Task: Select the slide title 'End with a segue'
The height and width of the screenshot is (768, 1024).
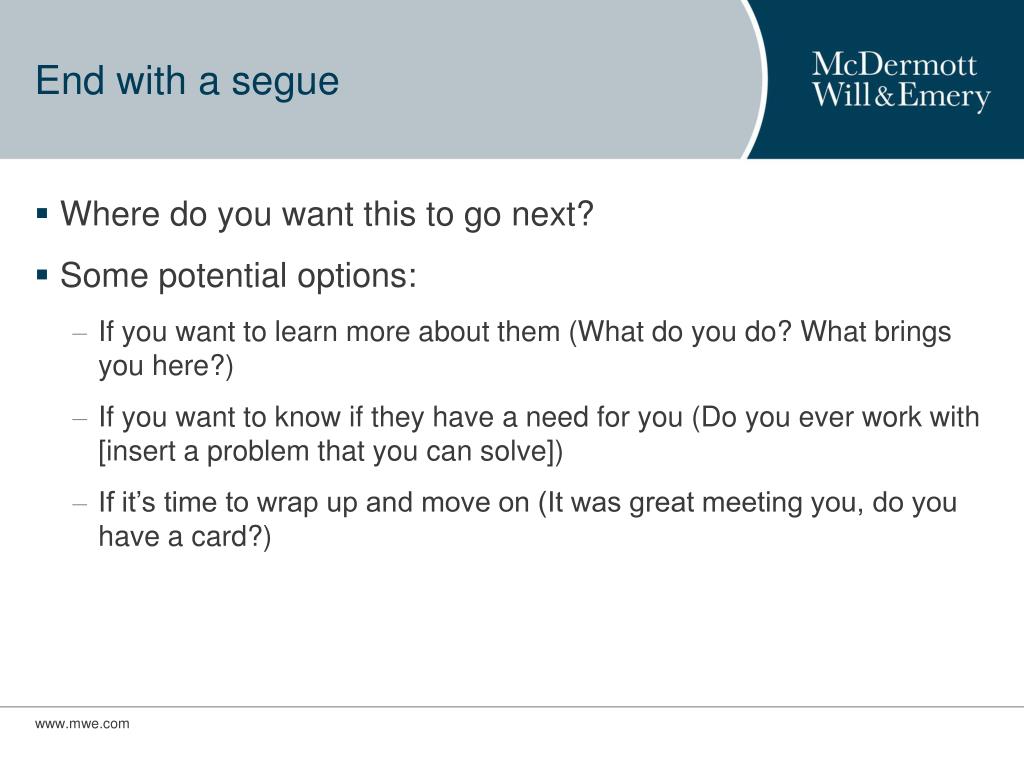Action: [x=187, y=82]
